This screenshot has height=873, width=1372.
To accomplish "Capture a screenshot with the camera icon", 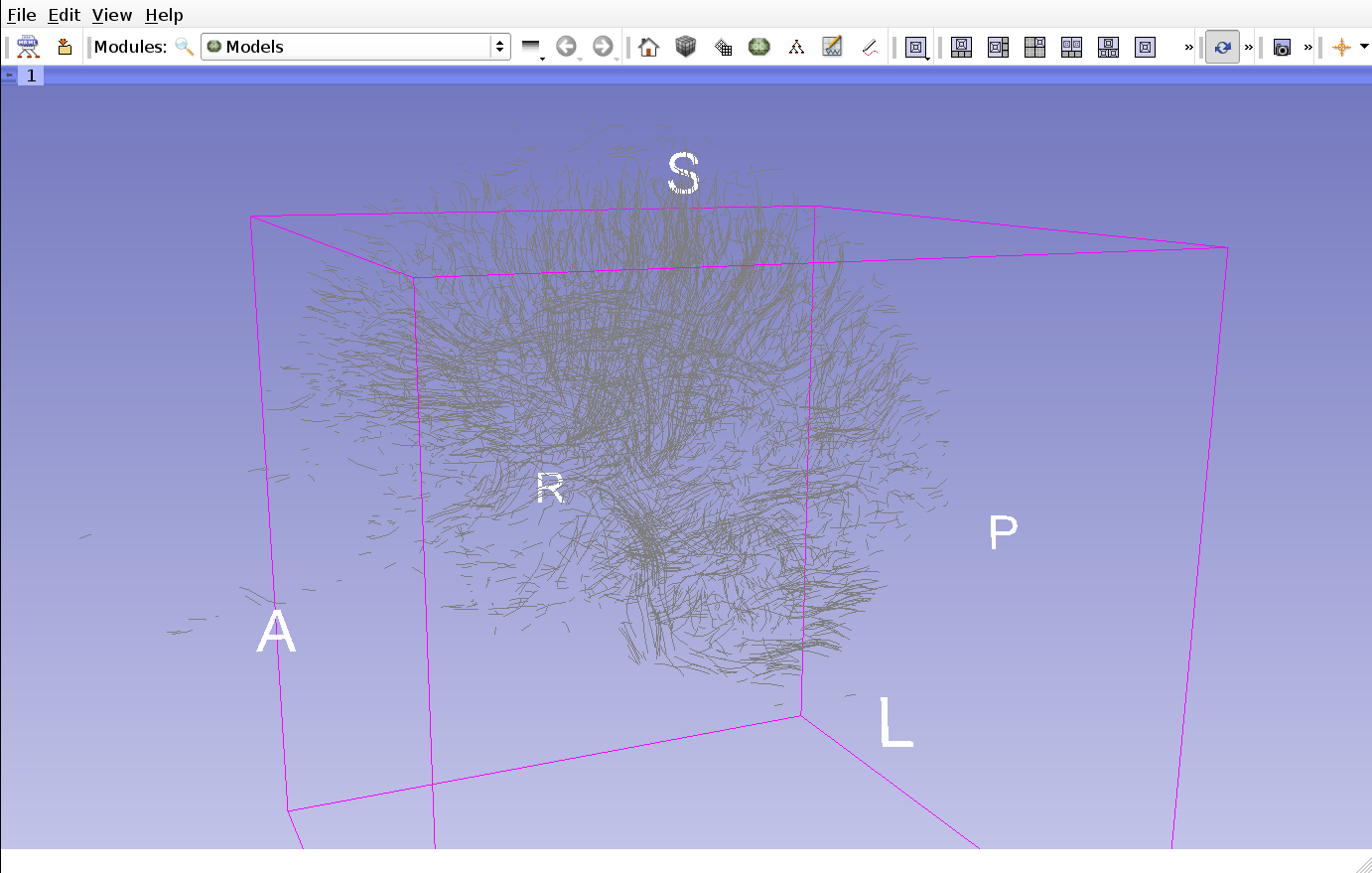I will 1282,47.
